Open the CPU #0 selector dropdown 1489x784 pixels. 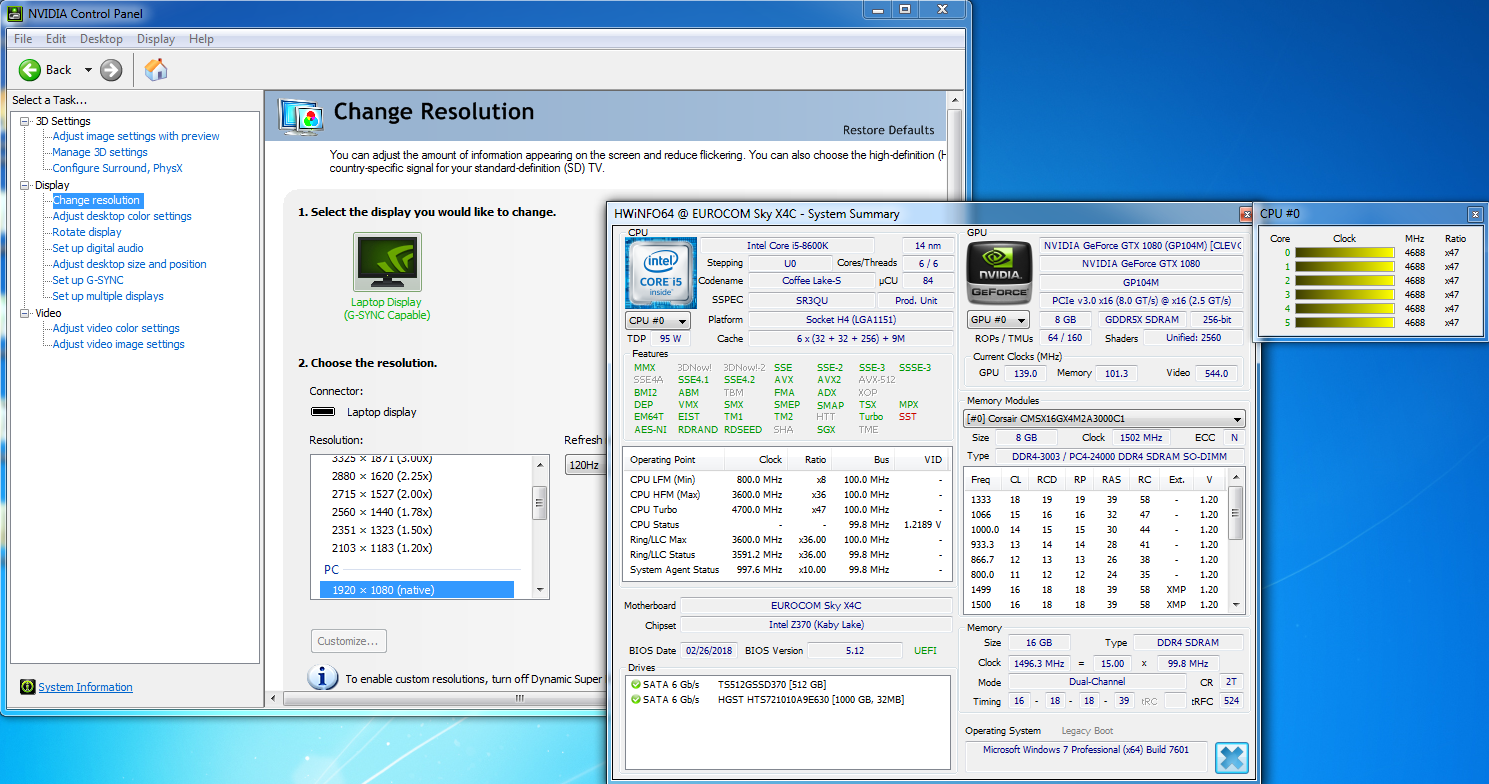657,321
